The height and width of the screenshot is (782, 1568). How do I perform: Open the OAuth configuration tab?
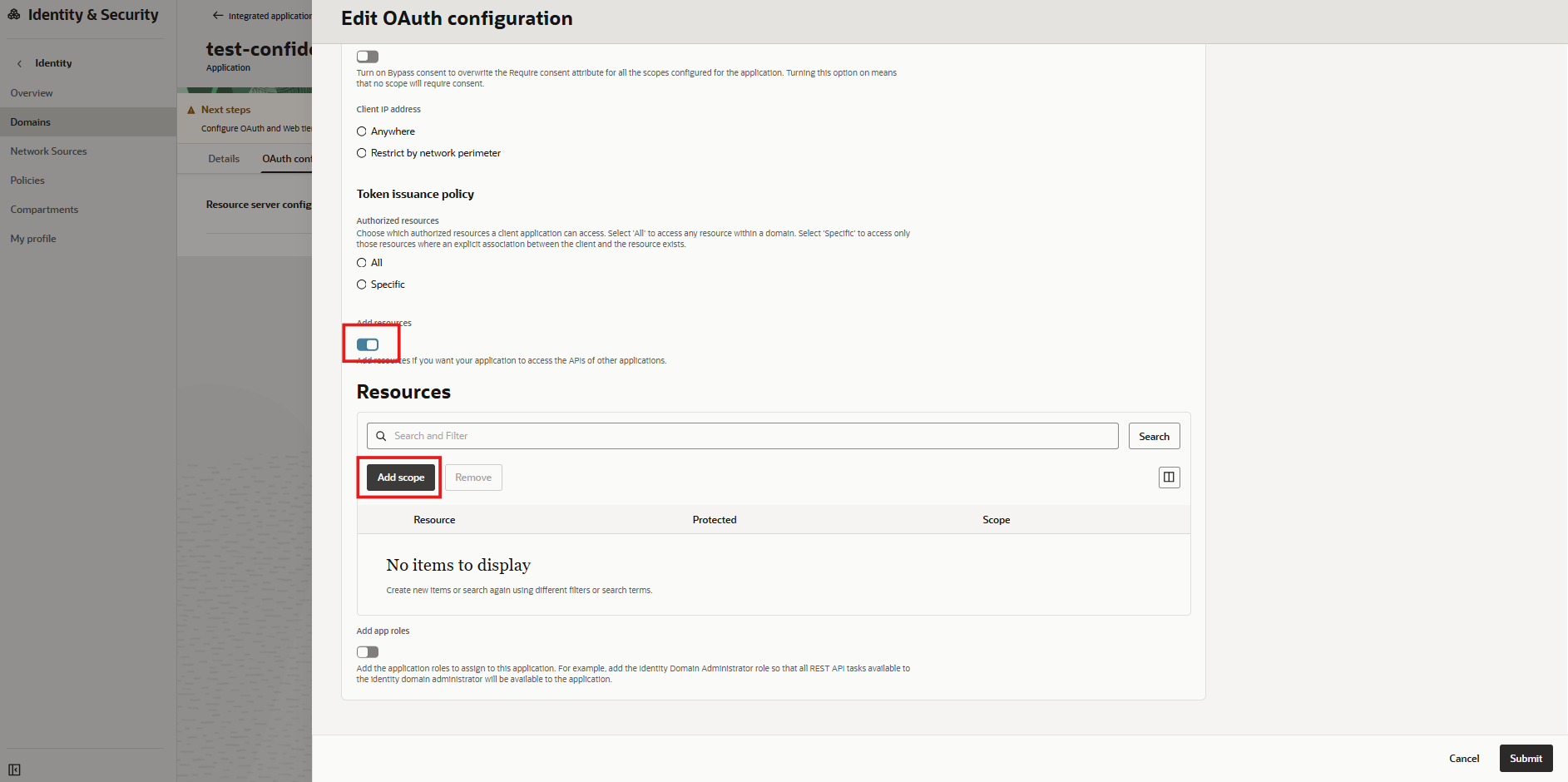click(x=287, y=159)
